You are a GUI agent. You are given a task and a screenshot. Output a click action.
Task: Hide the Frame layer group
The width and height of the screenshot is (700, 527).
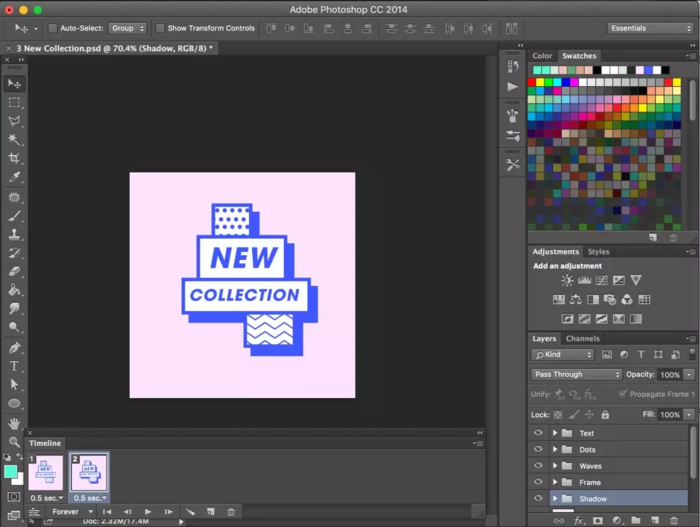538,482
